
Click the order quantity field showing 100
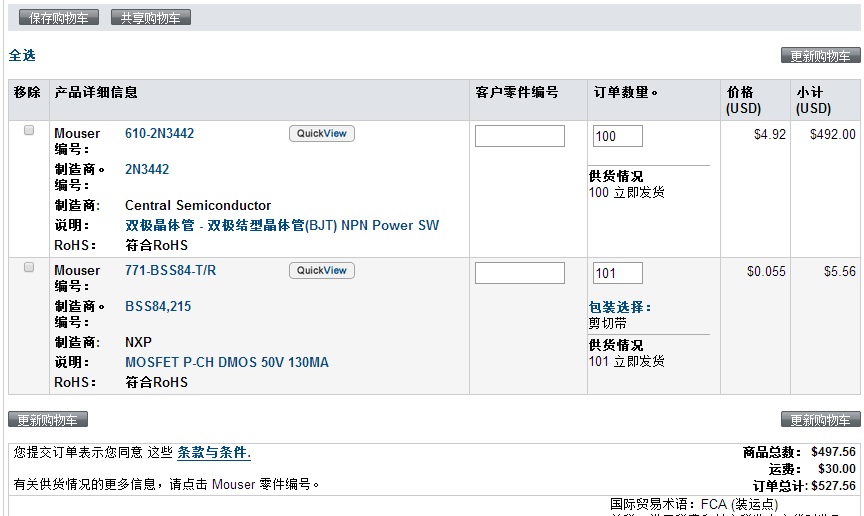(617, 136)
